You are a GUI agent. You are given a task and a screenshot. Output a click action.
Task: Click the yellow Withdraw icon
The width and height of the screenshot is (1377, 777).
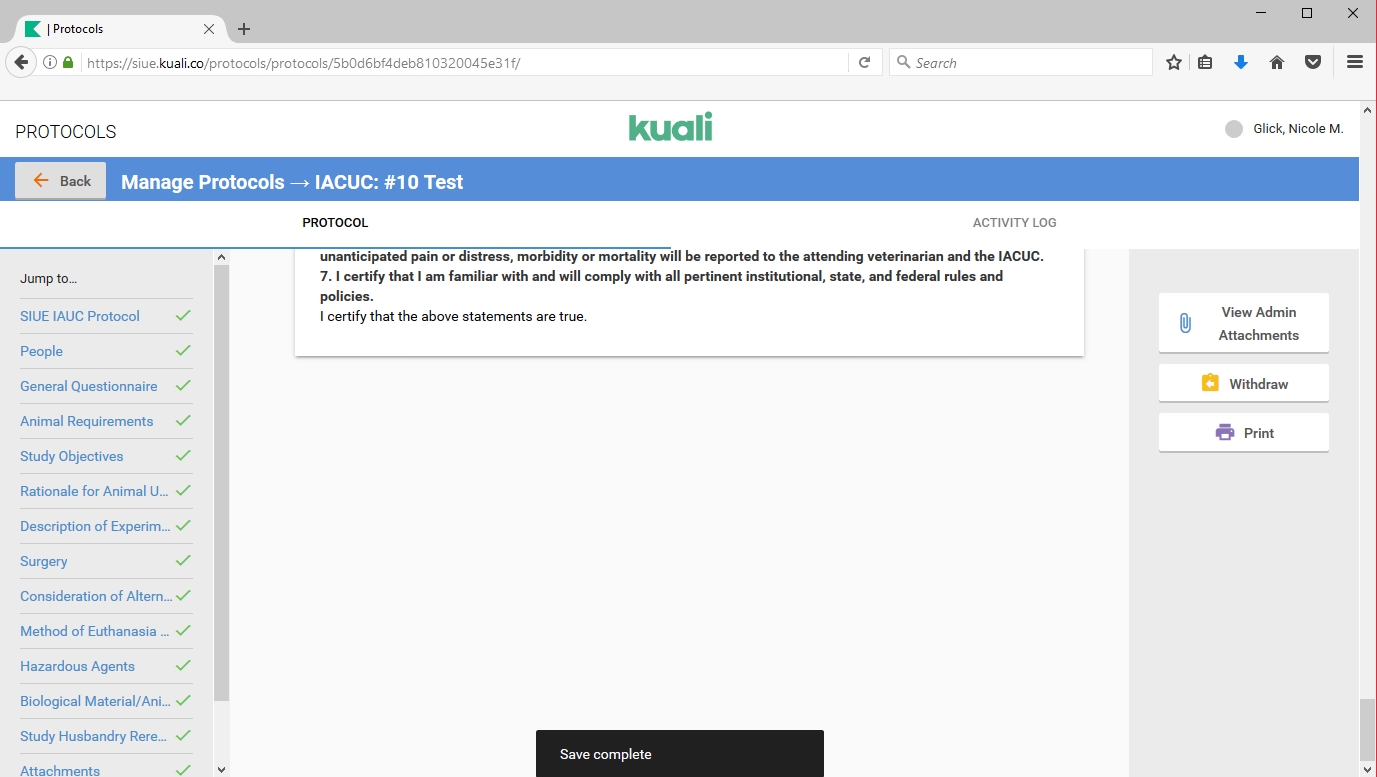[x=1210, y=383]
